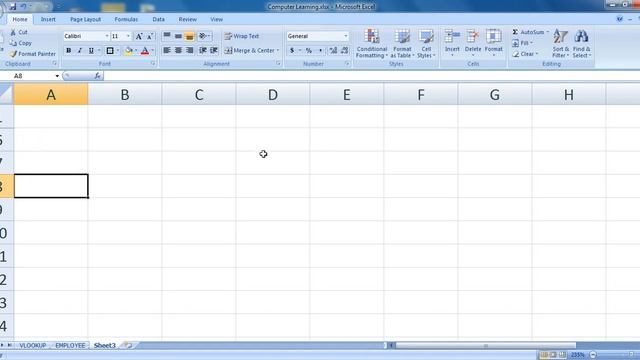Viewport: 640px width, 360px height.
Task: Apply comma style format
Action: click(320, 50)
